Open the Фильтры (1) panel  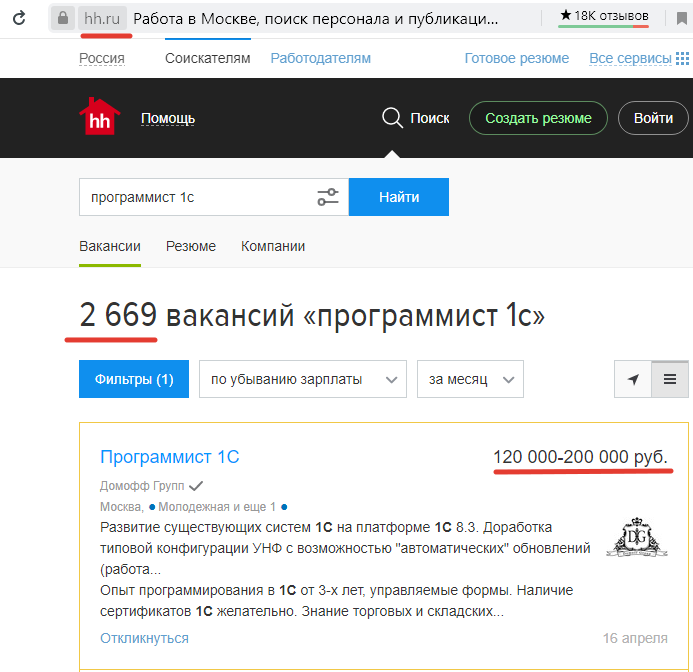click(134, 379)
